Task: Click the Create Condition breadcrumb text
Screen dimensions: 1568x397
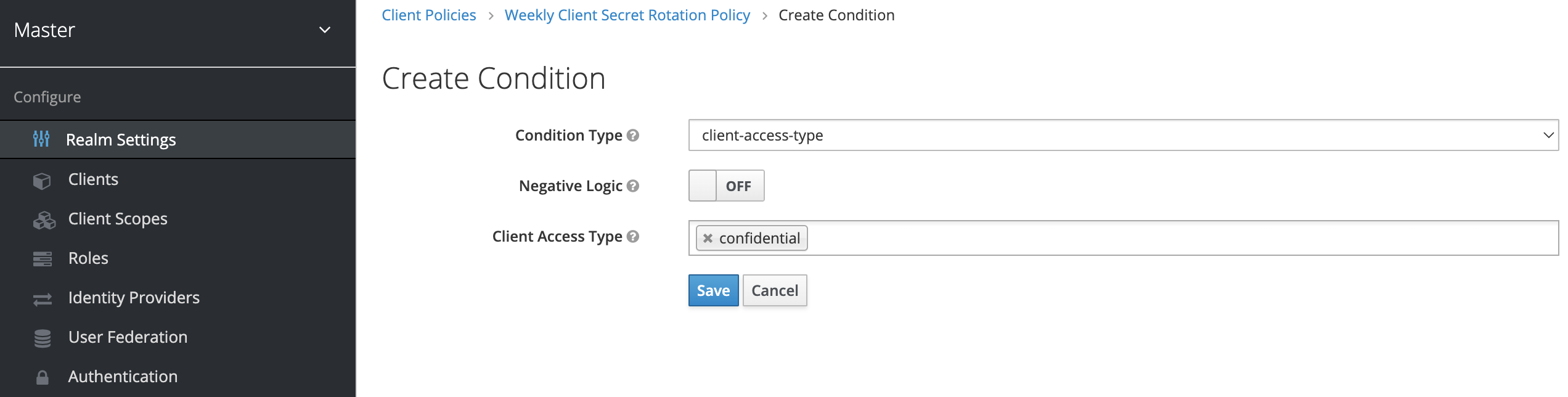Action: (x=836, y=15)
